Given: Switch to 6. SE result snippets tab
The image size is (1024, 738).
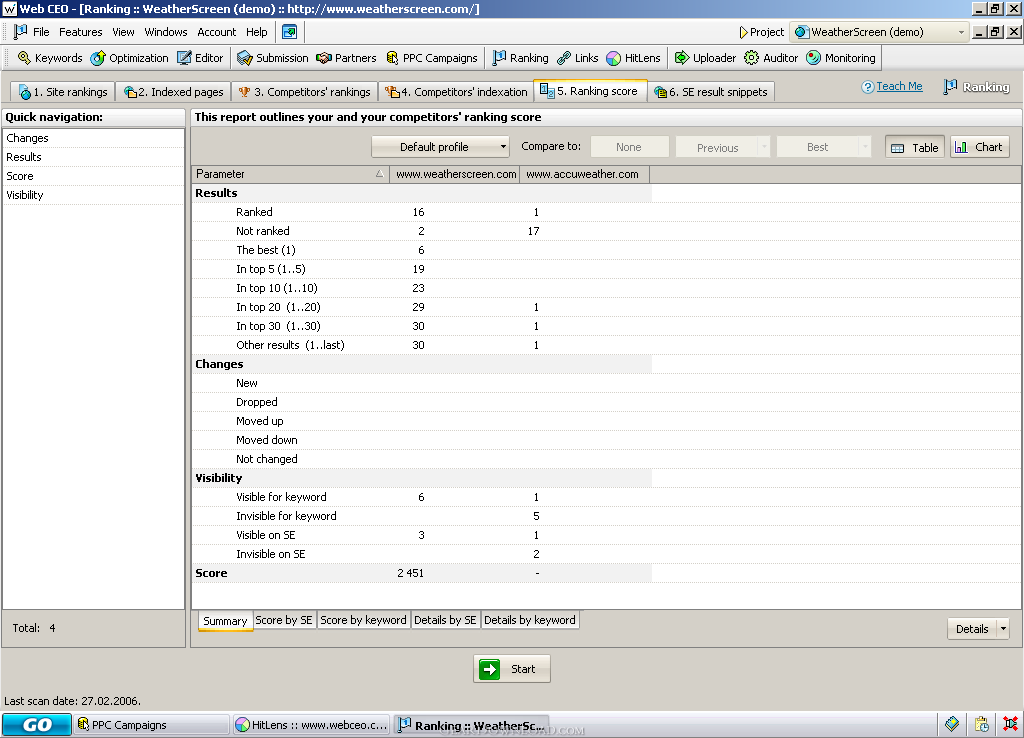Looking at the screenshot, I should coord(711,92).
